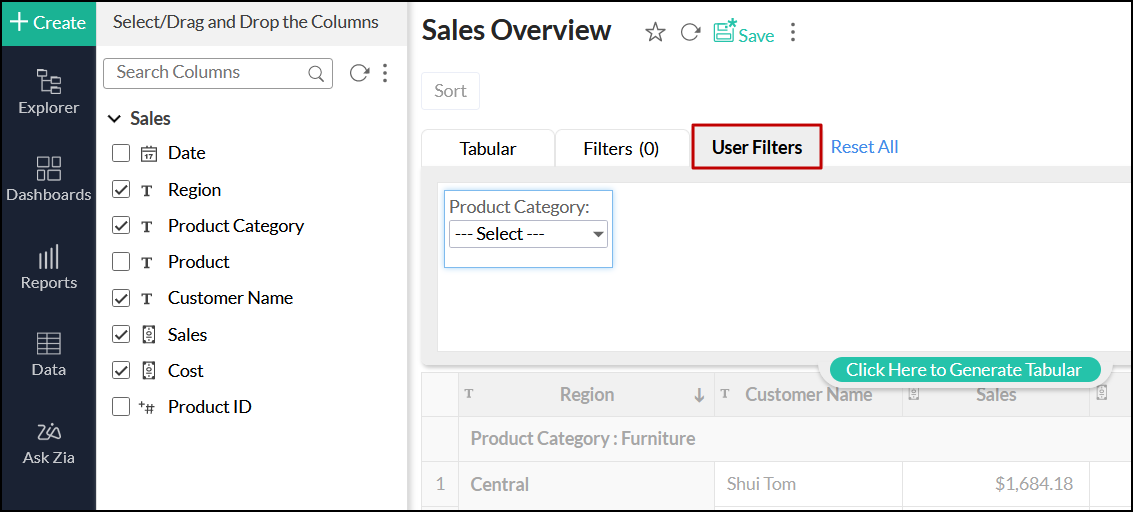Viewport: 1133px width, 512px height.
Task: Click the Reset All link
Action: click(x=864, y=147)
